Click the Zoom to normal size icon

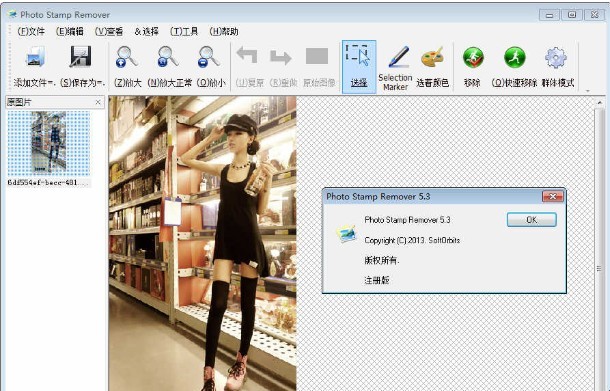click(168, 57)
